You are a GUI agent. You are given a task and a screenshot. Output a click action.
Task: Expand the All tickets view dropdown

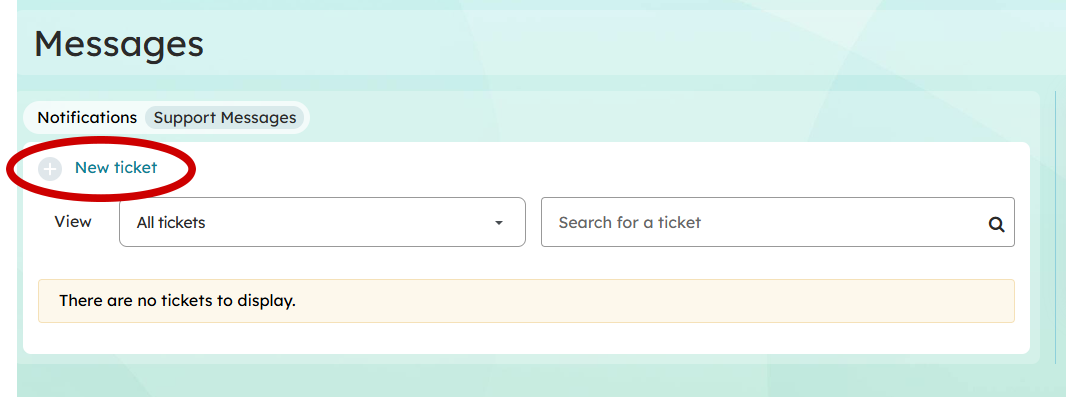322,222
